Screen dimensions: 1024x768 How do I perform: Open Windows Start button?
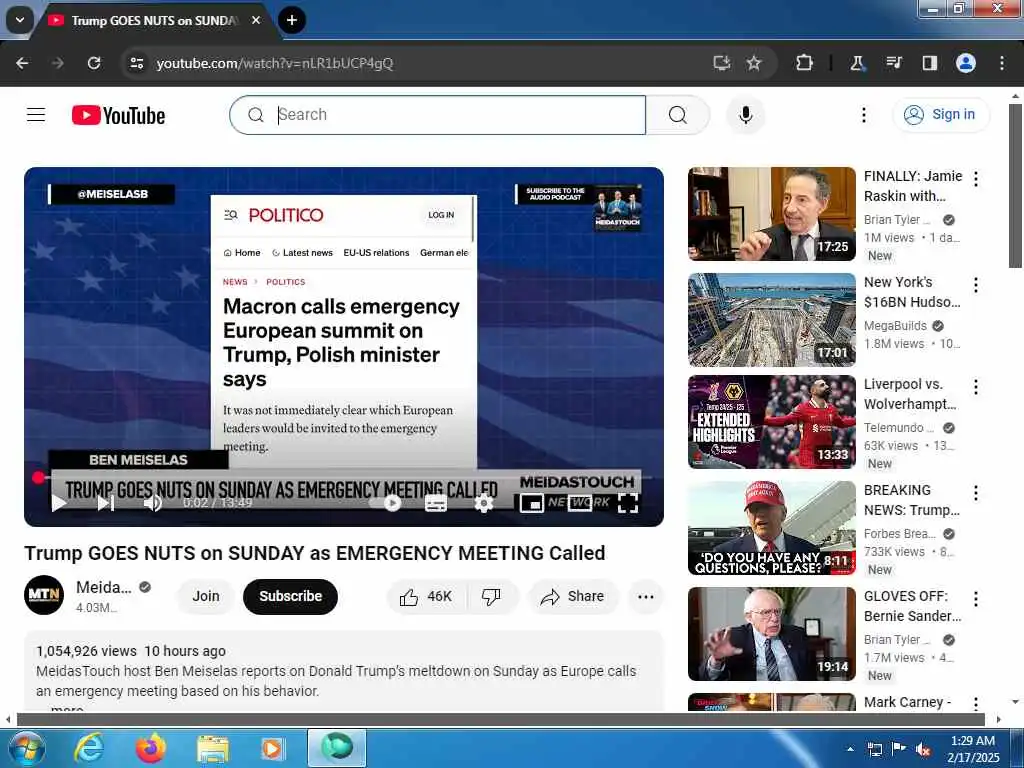tap(25, 748)
